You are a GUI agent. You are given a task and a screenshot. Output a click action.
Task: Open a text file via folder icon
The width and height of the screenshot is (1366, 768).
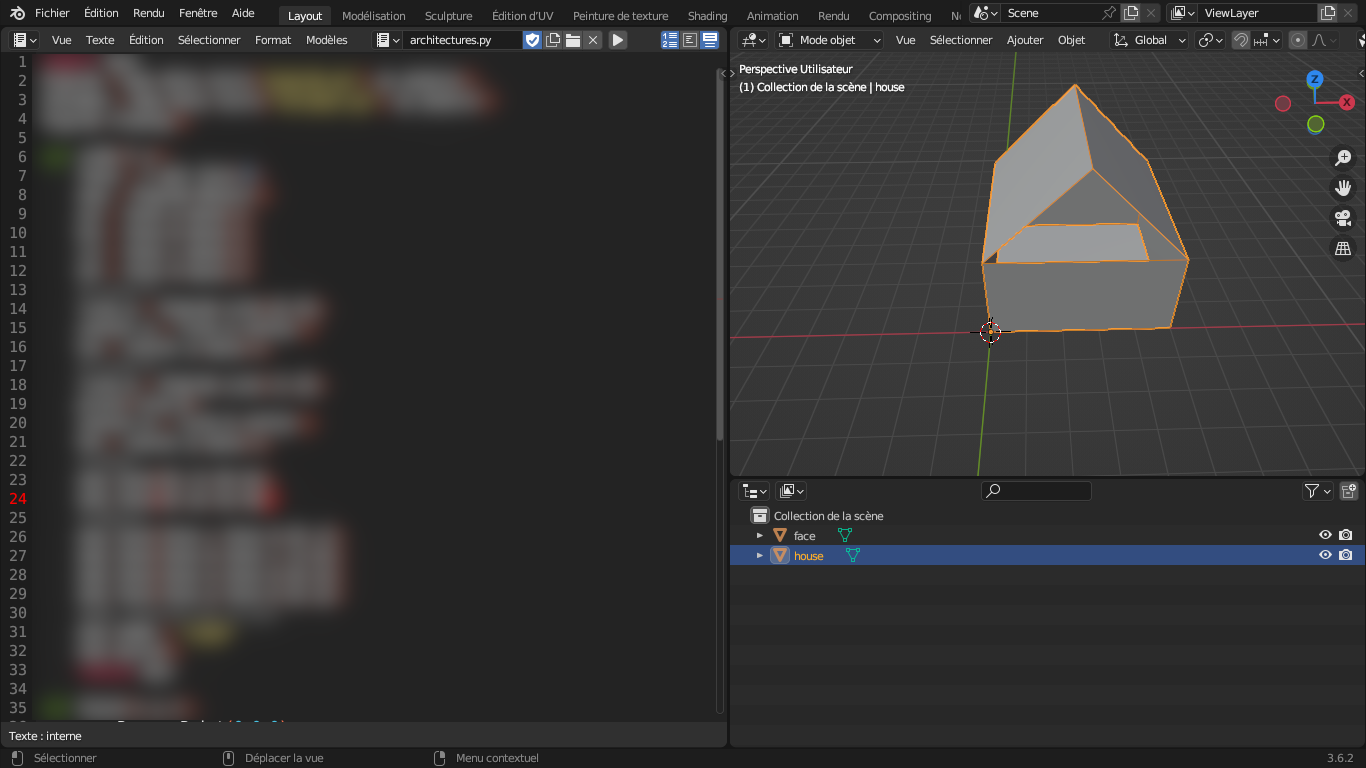pos(573,40)
